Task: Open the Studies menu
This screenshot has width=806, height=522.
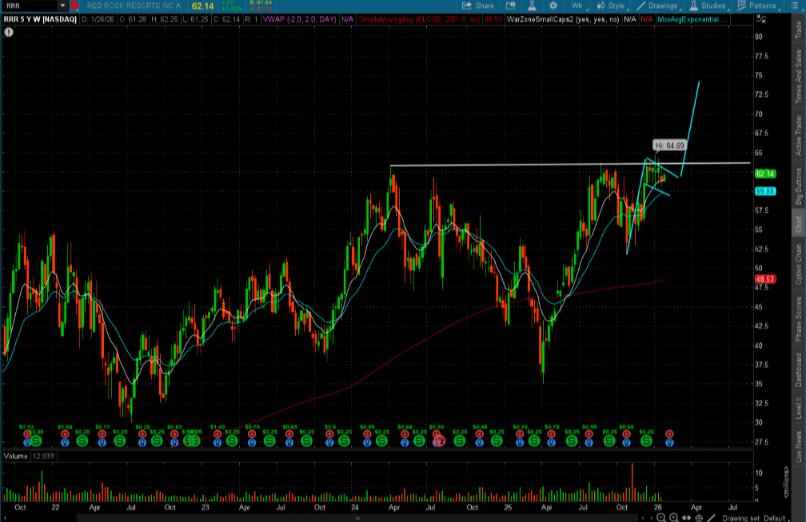Action: (708, 6)
